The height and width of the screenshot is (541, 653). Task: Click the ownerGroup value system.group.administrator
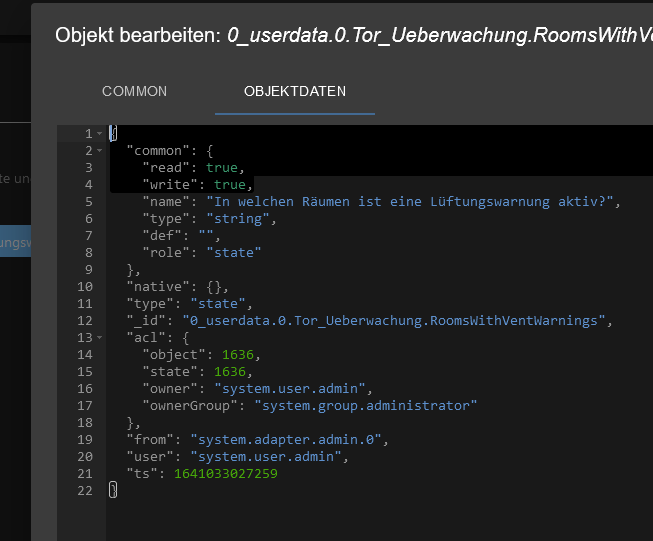[x=366, y=406]
